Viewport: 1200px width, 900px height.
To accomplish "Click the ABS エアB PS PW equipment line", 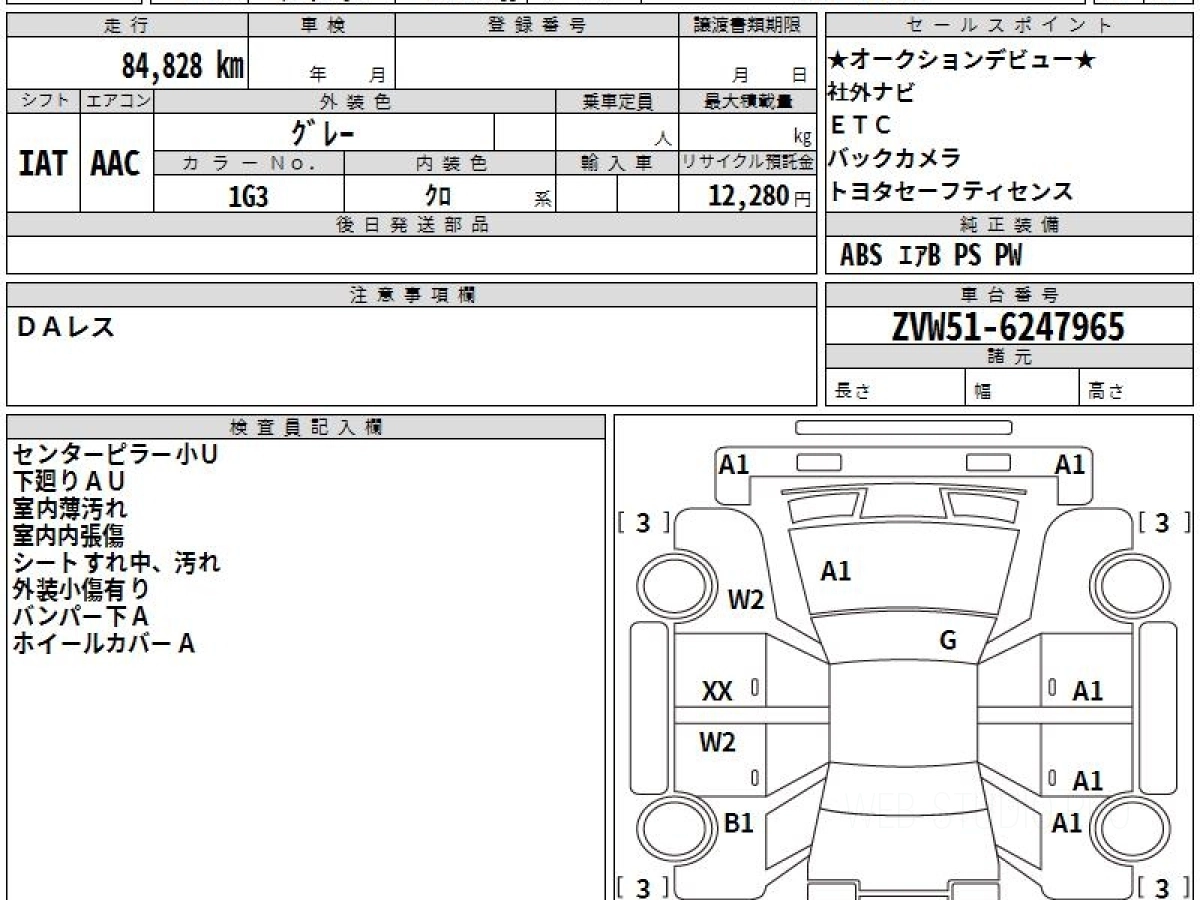I will (931, 256).
